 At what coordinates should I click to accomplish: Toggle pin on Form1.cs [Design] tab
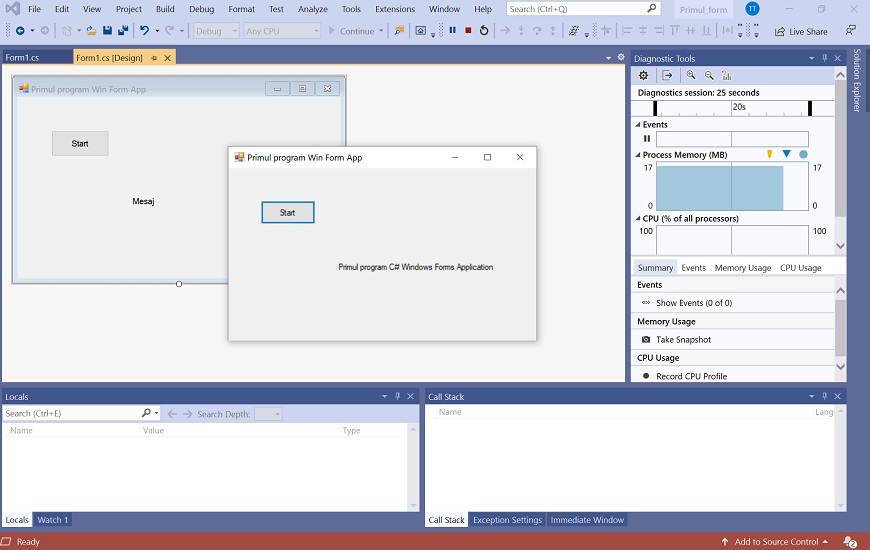point(154,58)
